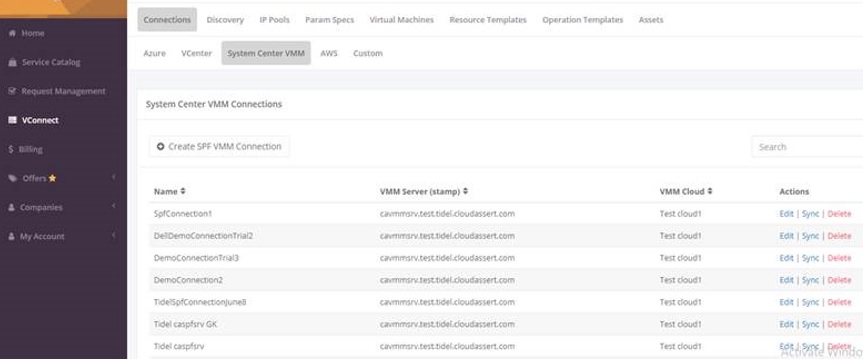The height and width of the screenshot is (360, 863).
Task: Expand the Companies submenu chevron
Action: point(113,206)
